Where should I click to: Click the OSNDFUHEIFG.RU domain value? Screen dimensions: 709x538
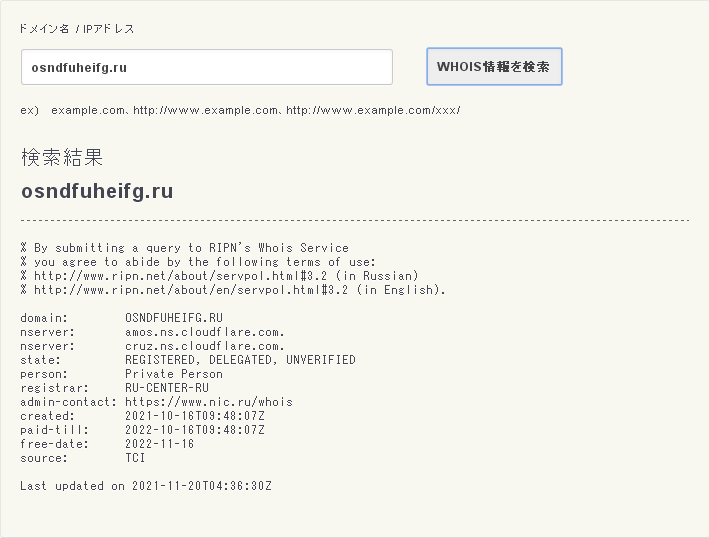[167, 318]
